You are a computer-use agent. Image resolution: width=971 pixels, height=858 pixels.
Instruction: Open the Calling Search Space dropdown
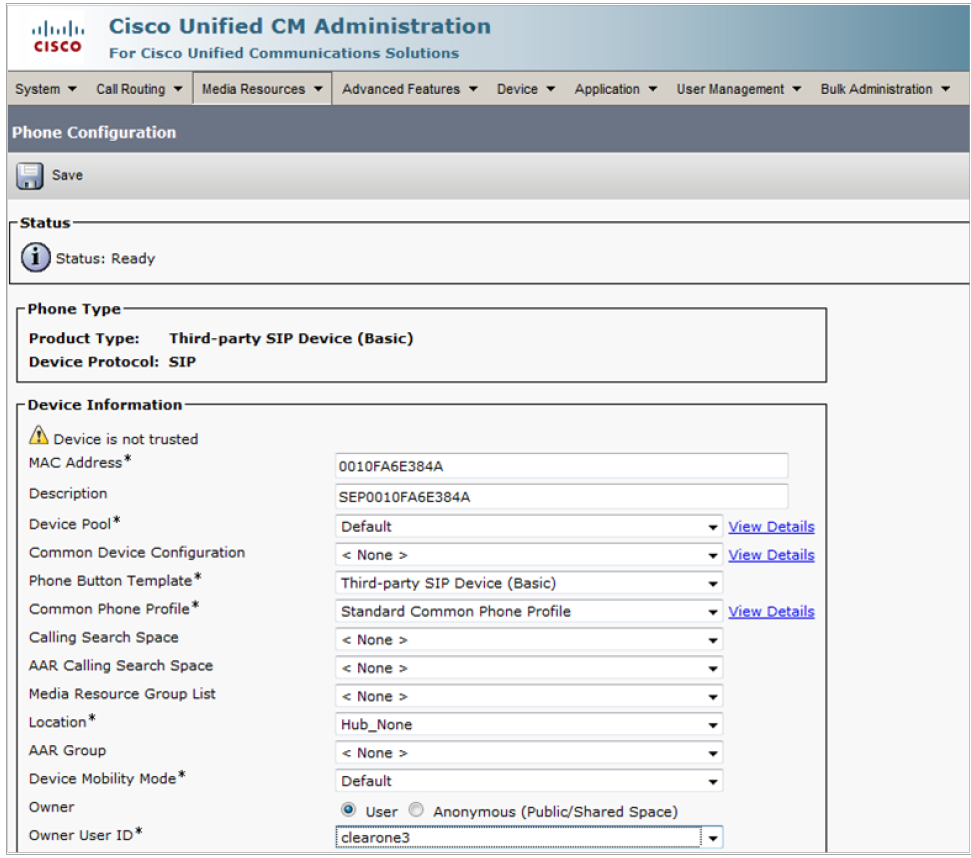pos(529,640)
